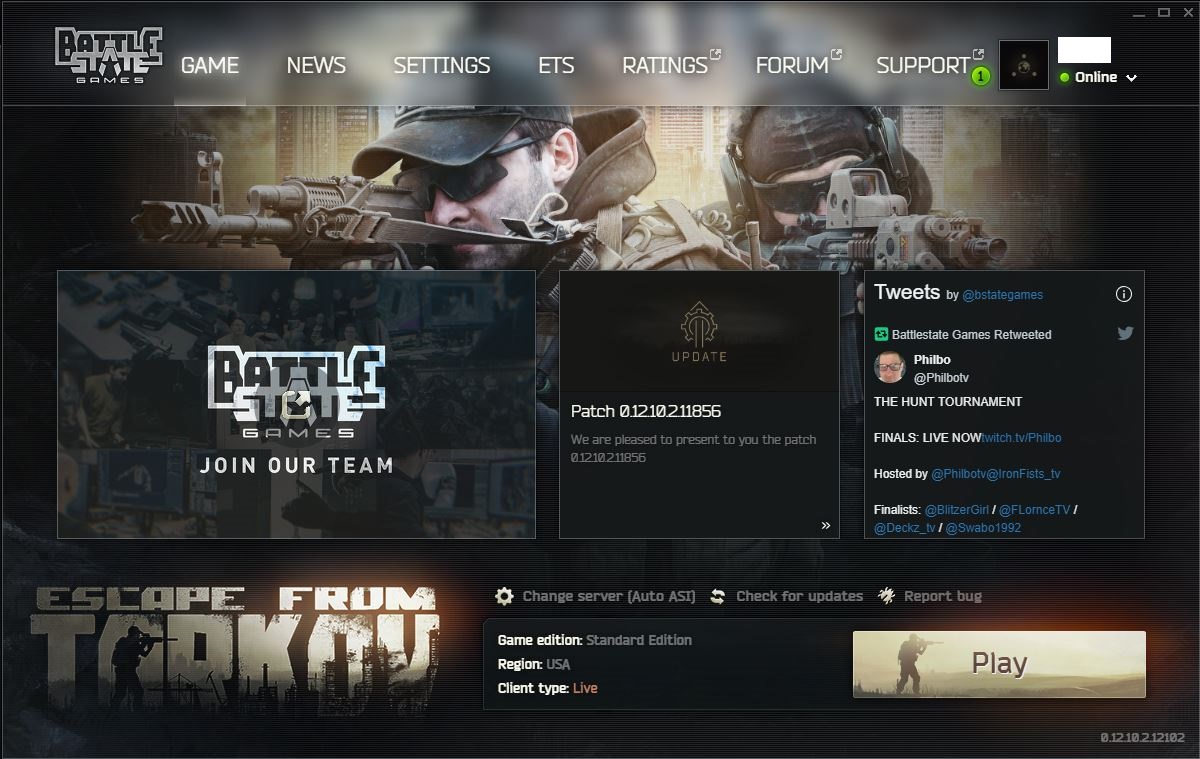Click the retweet icon
The image size is (1200, 759).
tap(881, 334)
